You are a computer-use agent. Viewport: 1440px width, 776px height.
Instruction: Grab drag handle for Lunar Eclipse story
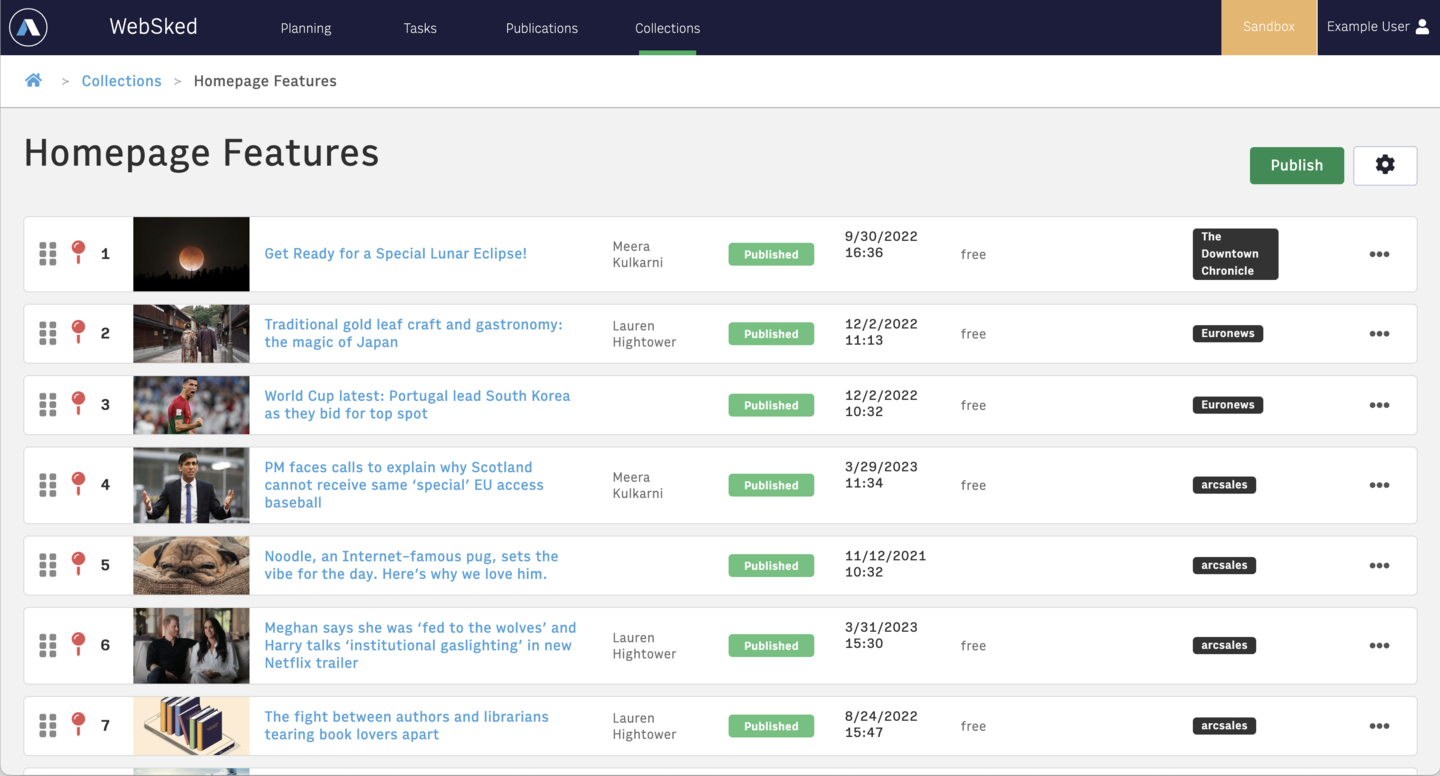tap(48, 254)
